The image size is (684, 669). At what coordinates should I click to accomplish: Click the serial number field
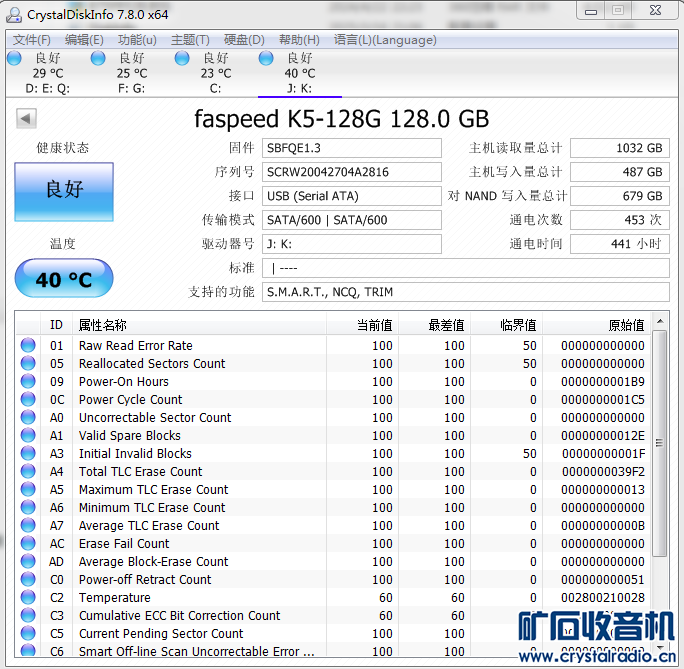351,172
